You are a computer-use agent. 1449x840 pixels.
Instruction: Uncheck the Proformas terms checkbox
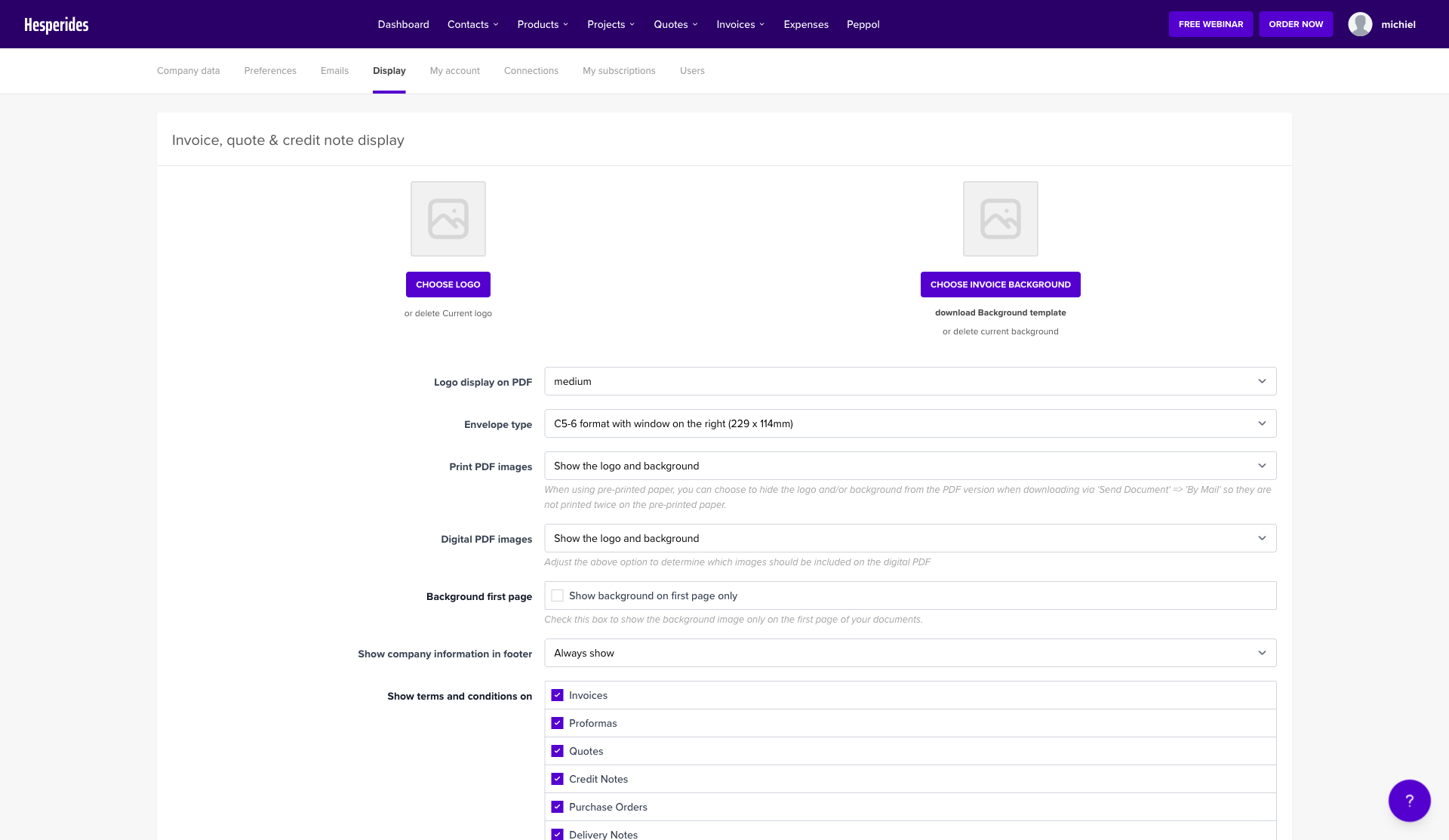[557, 723]
